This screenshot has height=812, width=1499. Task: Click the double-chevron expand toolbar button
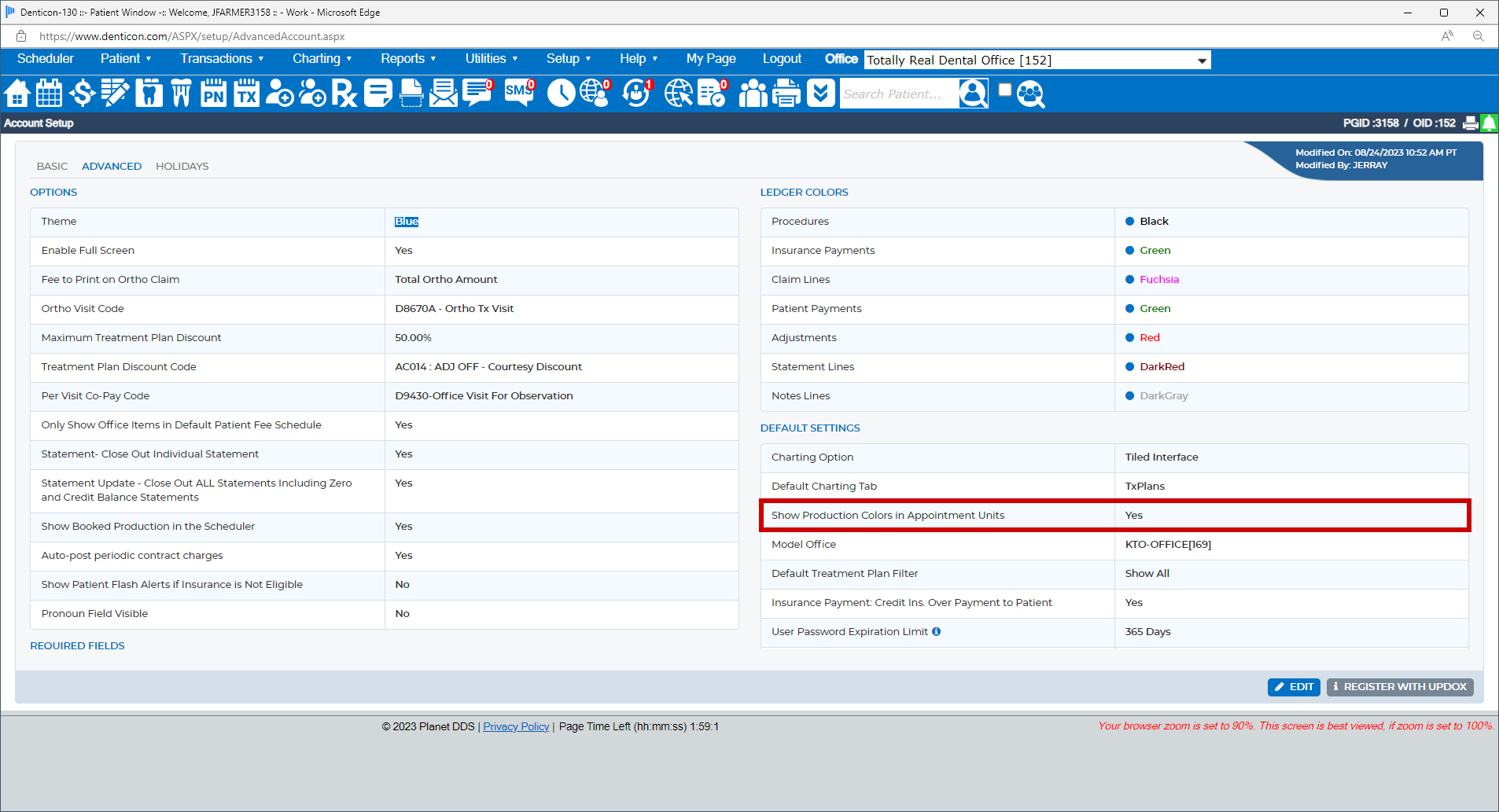tap(820, 94)
